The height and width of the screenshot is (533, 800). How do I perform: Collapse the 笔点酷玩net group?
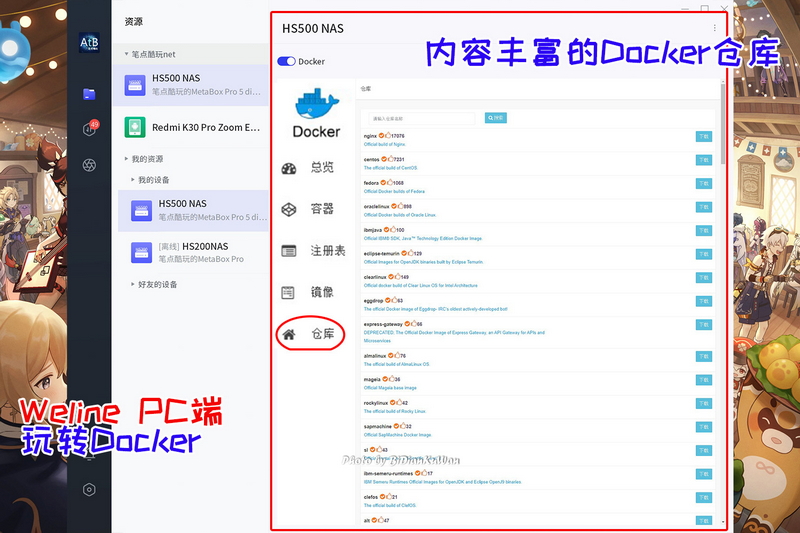[127, 54]
